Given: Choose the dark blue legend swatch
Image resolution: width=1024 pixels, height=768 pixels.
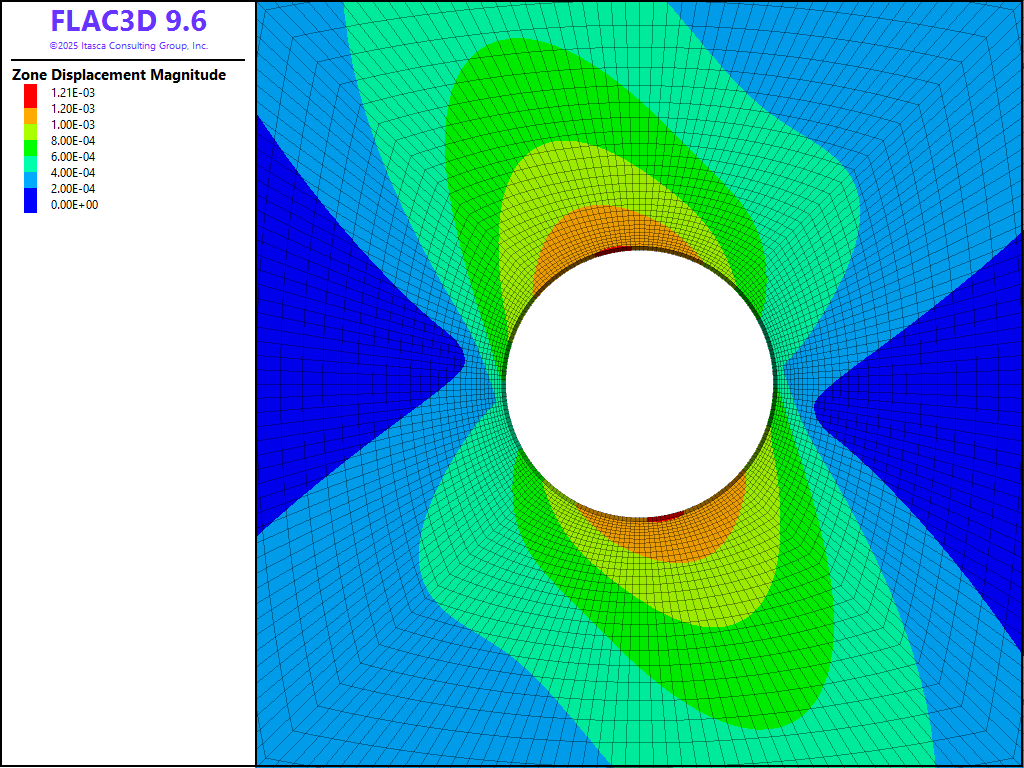Looking at the screenshot, I should pyautogui.click(x=30, y=200).
